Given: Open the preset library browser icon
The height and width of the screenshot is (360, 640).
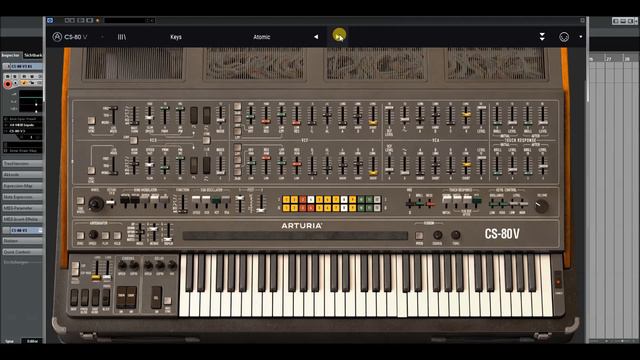Looking at the screenshot, I should (x=122, y=37).
